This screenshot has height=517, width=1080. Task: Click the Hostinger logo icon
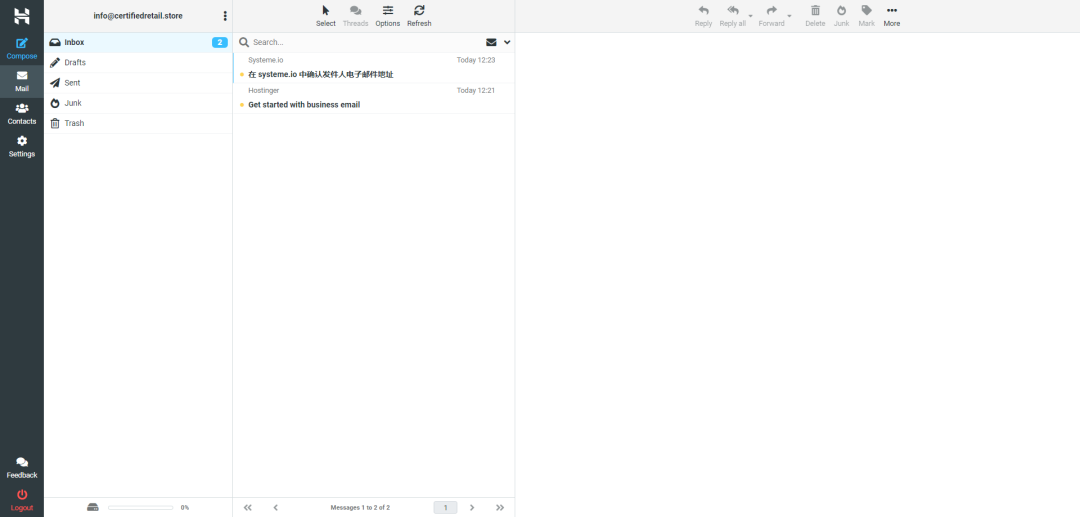tap(21, 15)
